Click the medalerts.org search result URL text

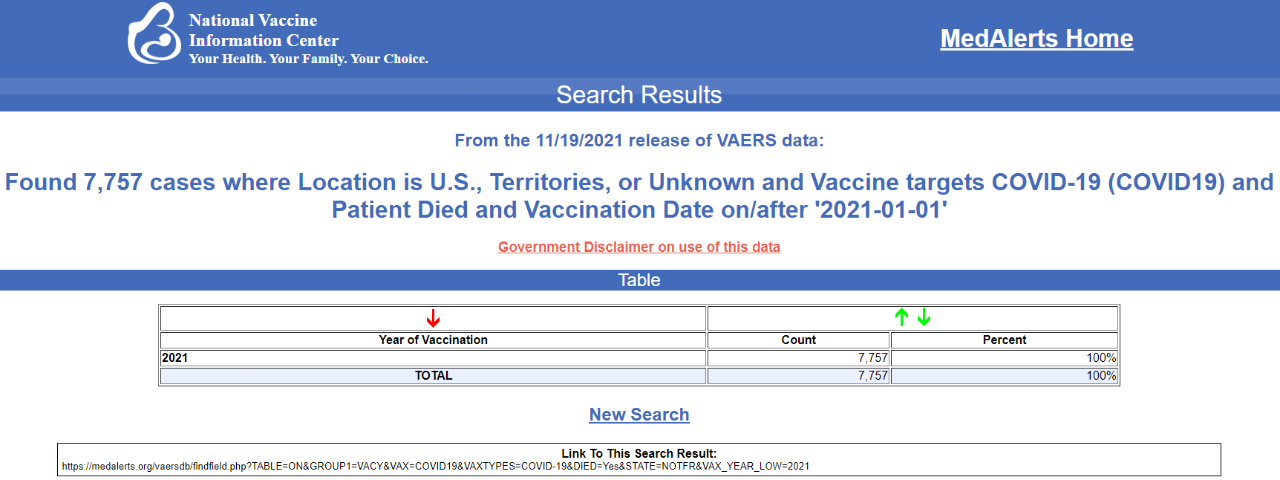[435, 466]
